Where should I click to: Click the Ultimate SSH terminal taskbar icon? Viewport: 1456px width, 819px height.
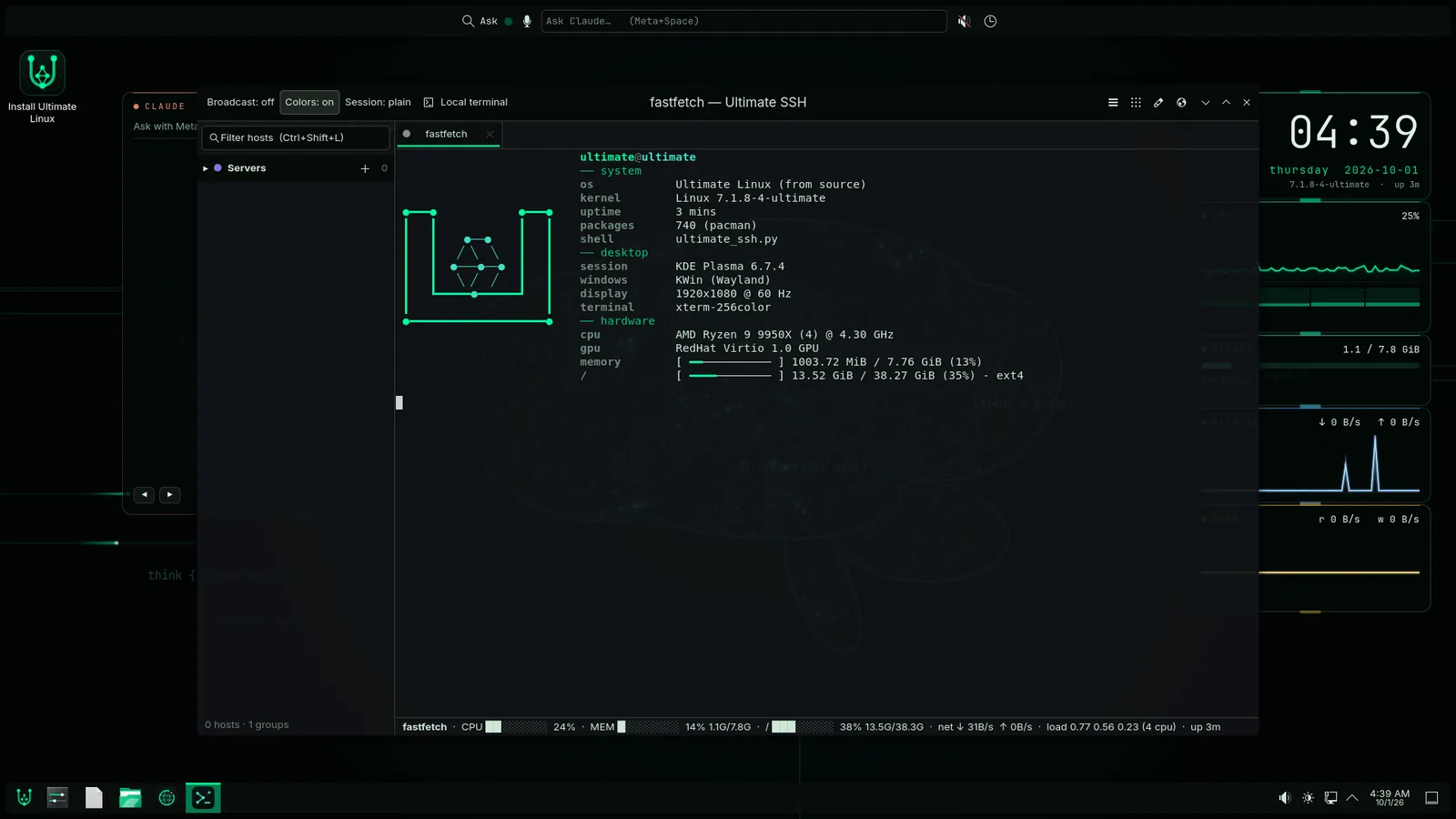pyautogui.click(x=203, y=798)
